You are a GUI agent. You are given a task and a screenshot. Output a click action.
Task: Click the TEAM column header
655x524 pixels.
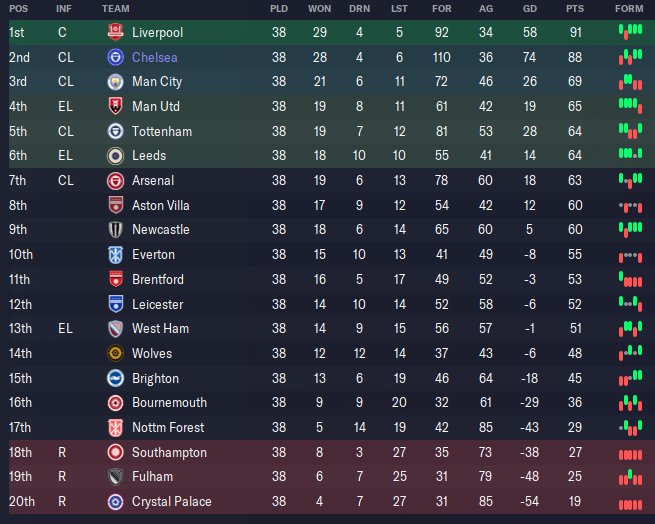tap(115, 8)
